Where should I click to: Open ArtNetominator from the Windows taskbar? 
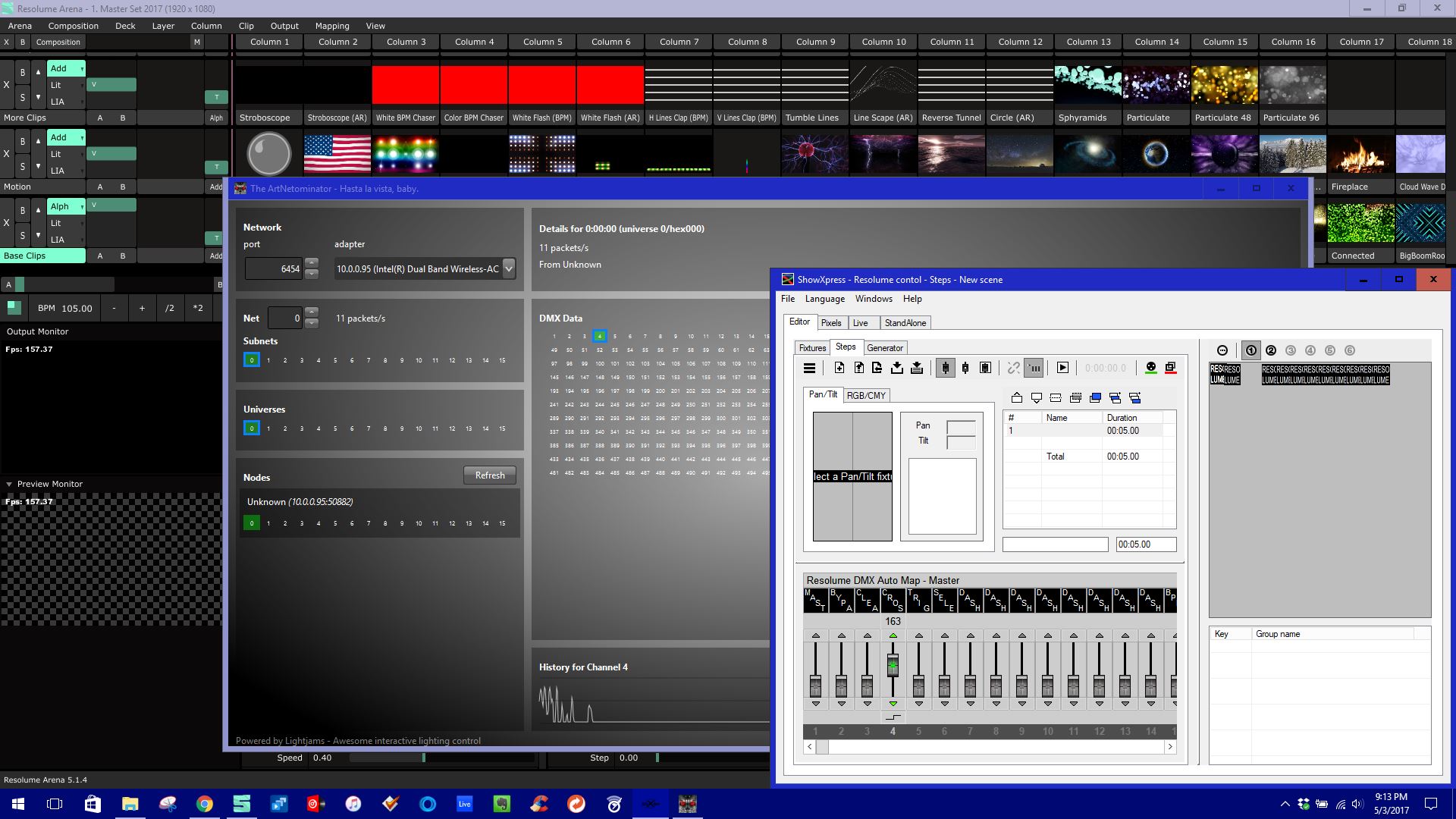click(x=687, y=804)
